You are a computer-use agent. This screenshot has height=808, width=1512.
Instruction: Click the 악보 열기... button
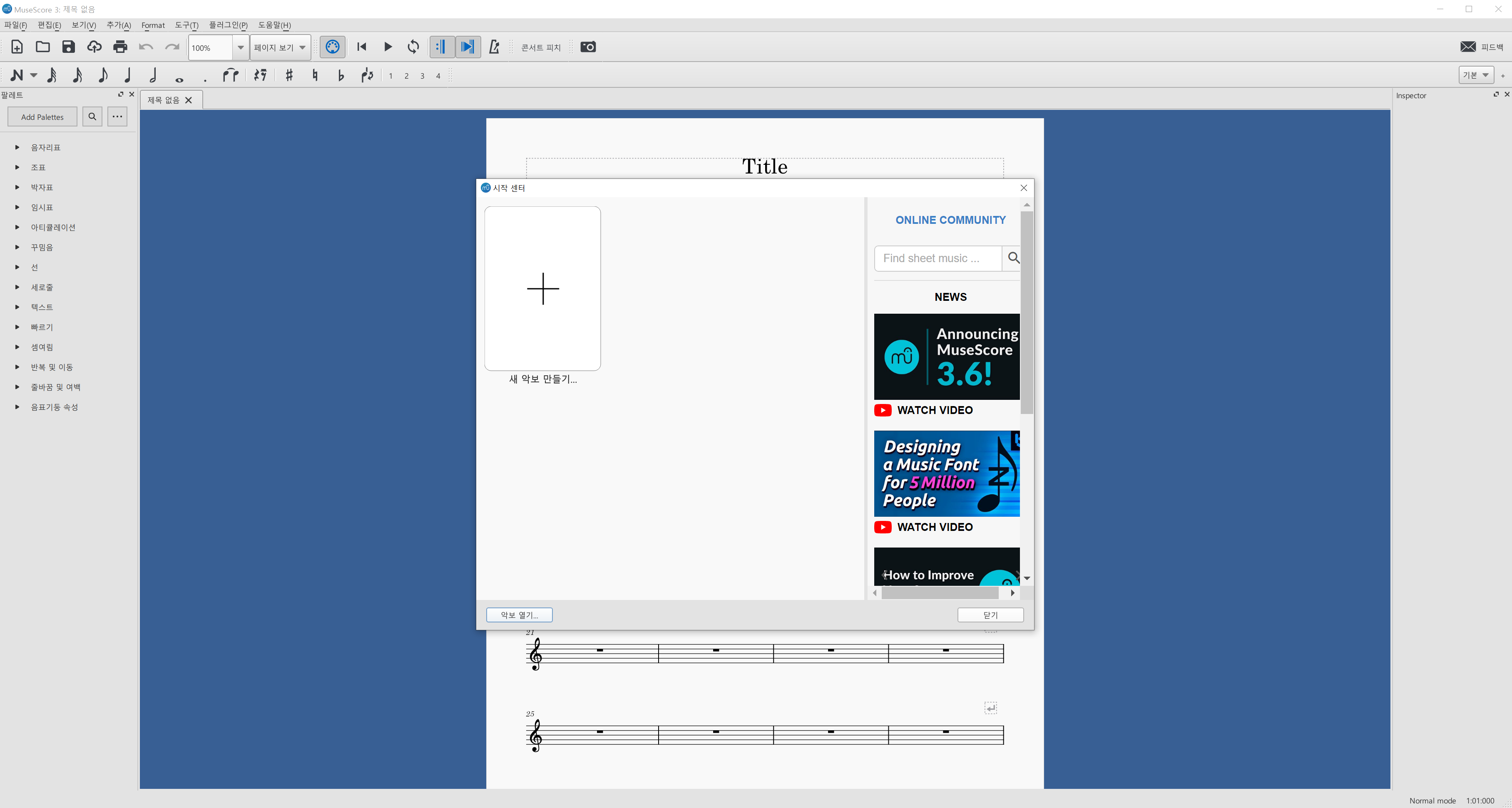(519, 615)
